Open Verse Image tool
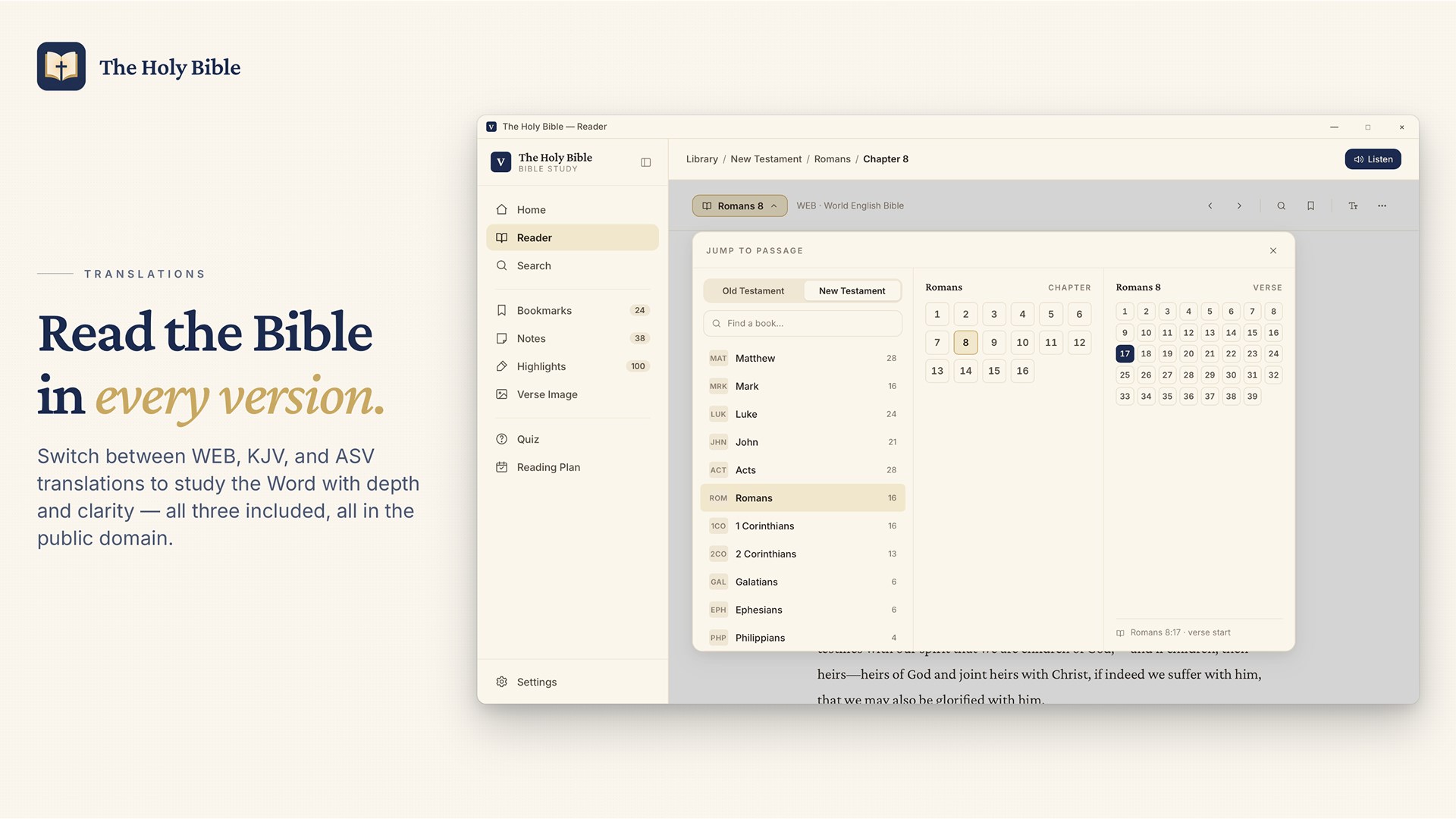Viewport: 1456px width, 819px height. click(573, 395)
